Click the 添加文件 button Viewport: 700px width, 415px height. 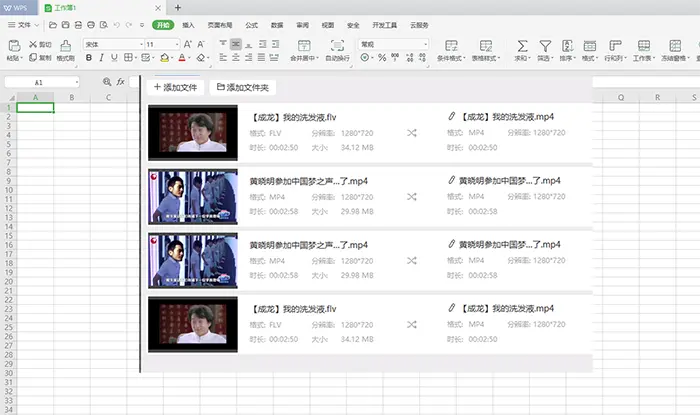[x=175, y=87]
